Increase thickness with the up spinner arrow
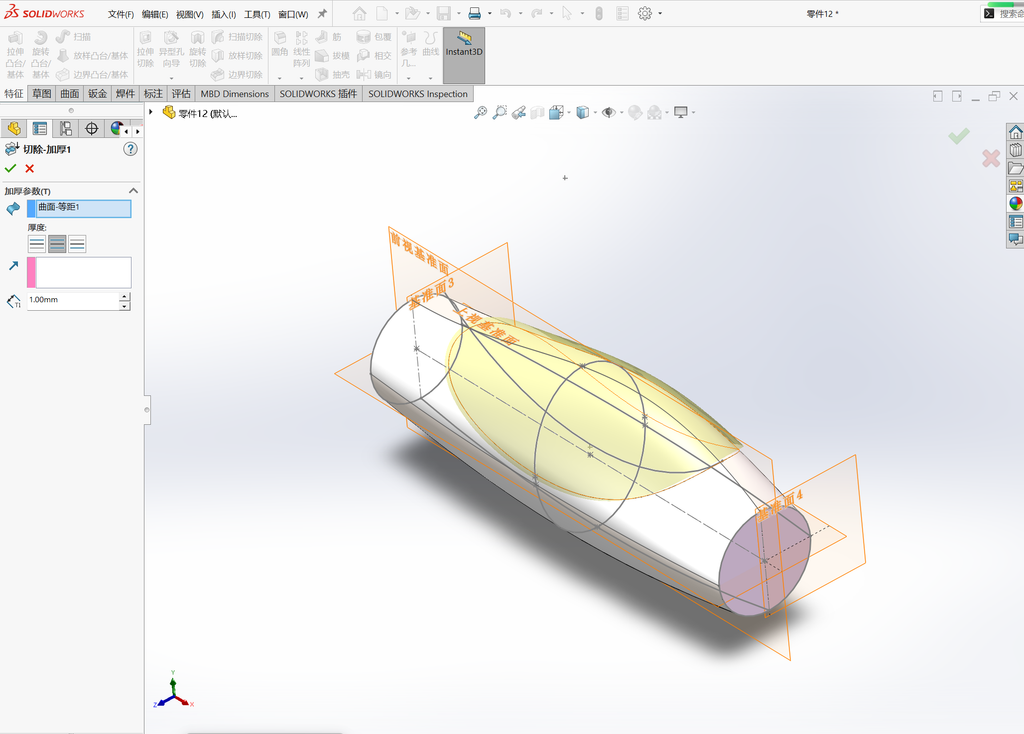Viewport: 1024px width, 734px height. pos(125,296)
